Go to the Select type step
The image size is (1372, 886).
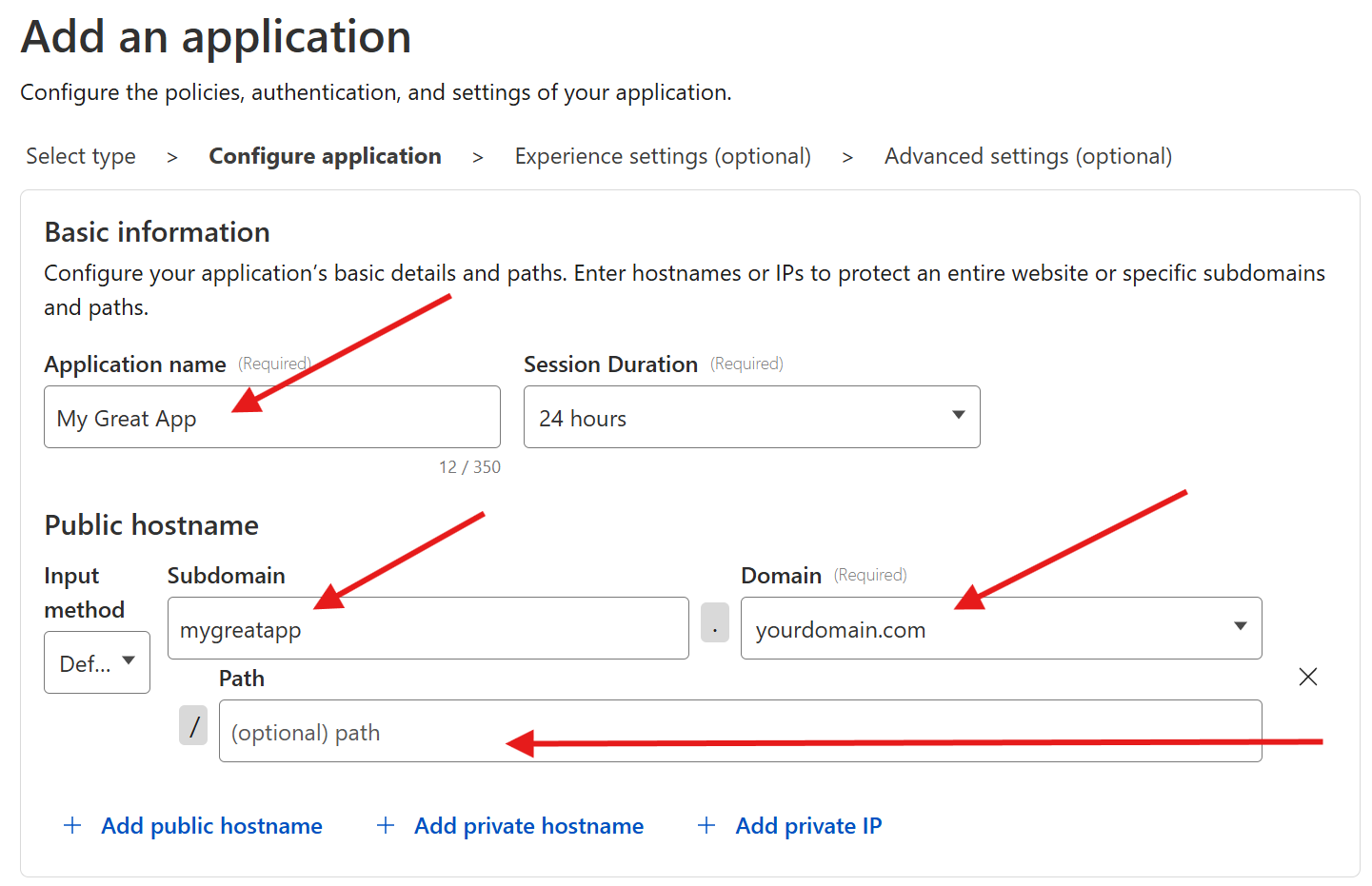coord(80,156)
